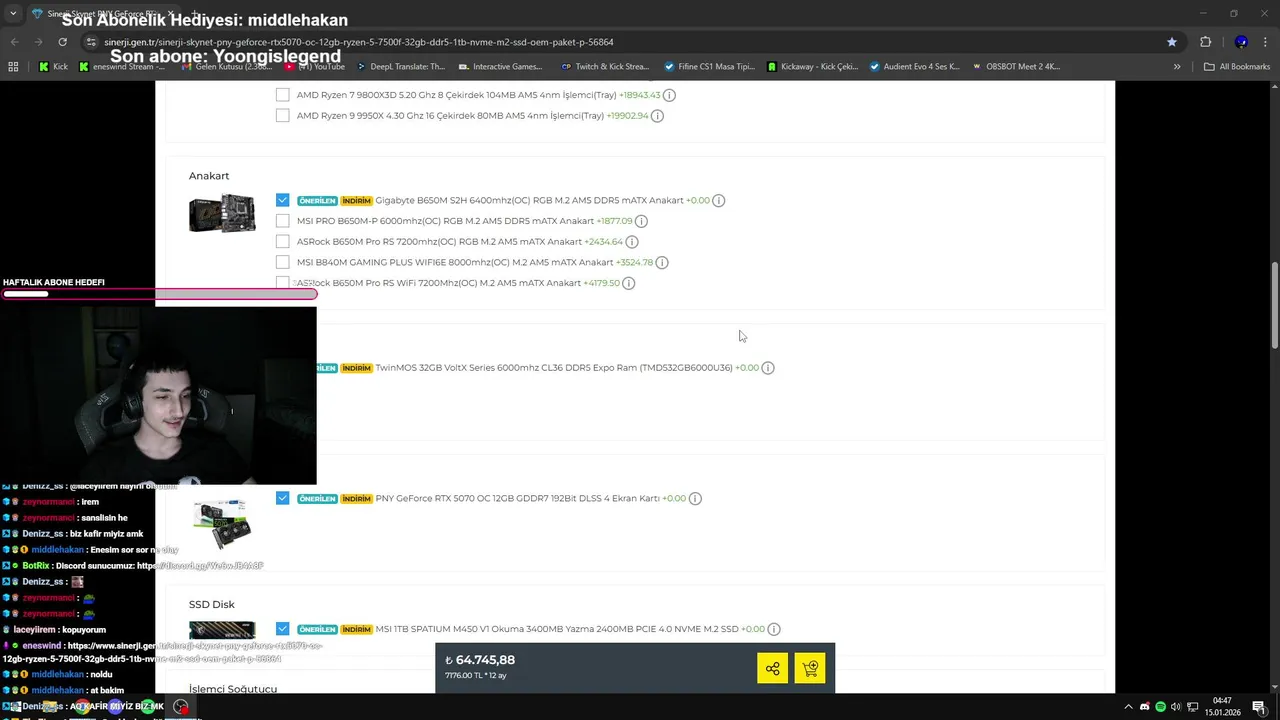Viewport: 1280px width, 720px height.
Task: Open info icon for Ryzen 9 9950X
Action: click(657, 116)
